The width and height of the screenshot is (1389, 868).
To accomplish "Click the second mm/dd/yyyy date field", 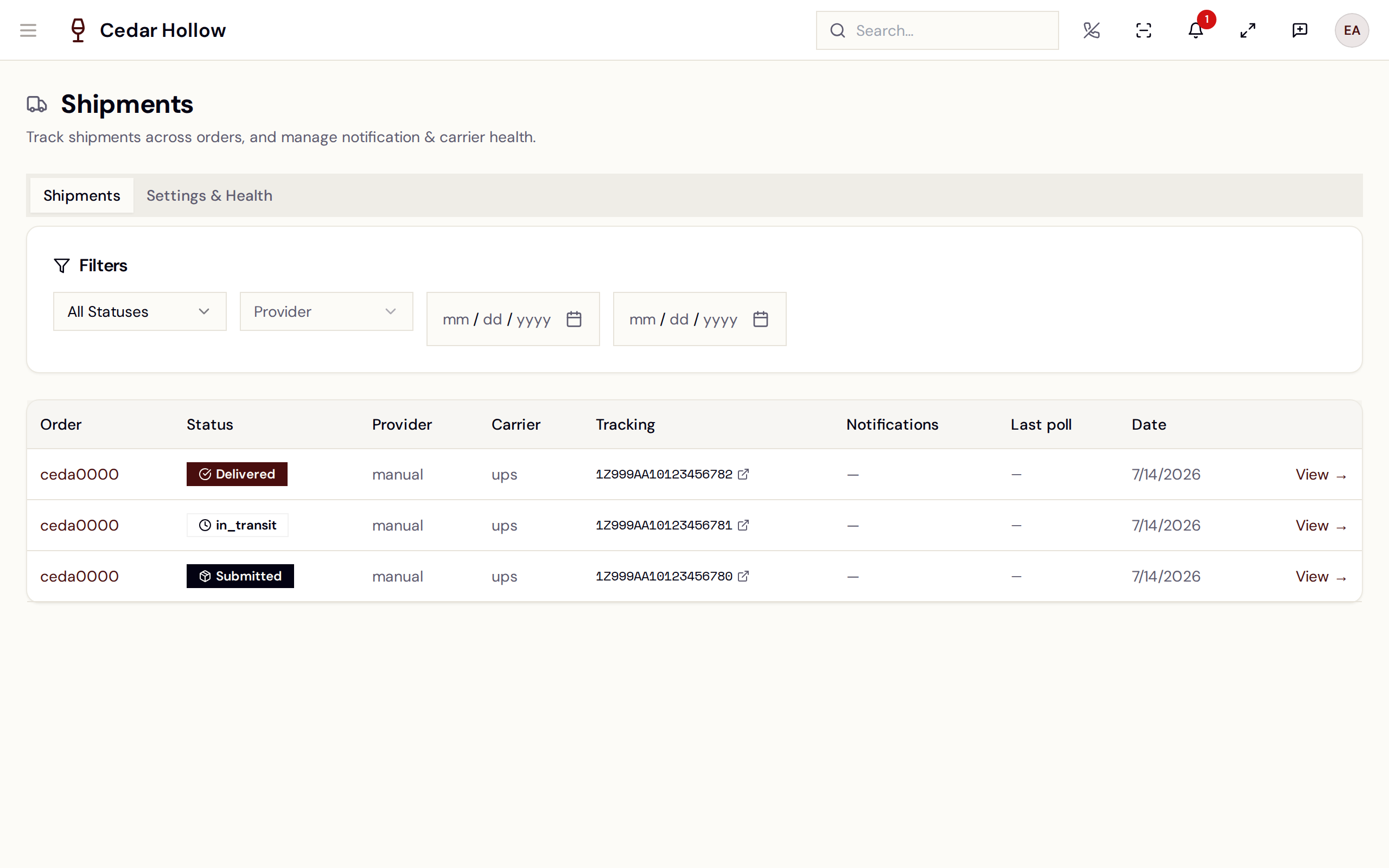I will point(699,319).
